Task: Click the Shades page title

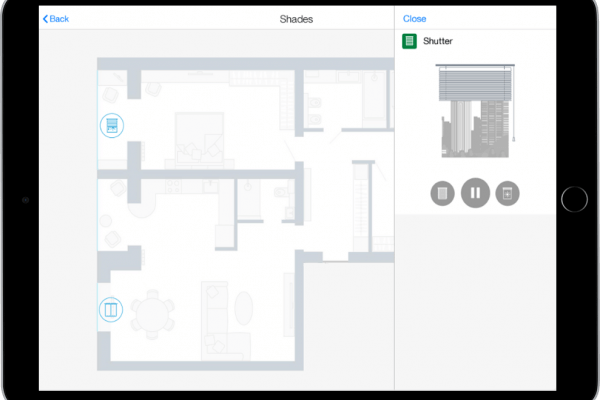Action: pyautogui.click(x=297, y=19)
